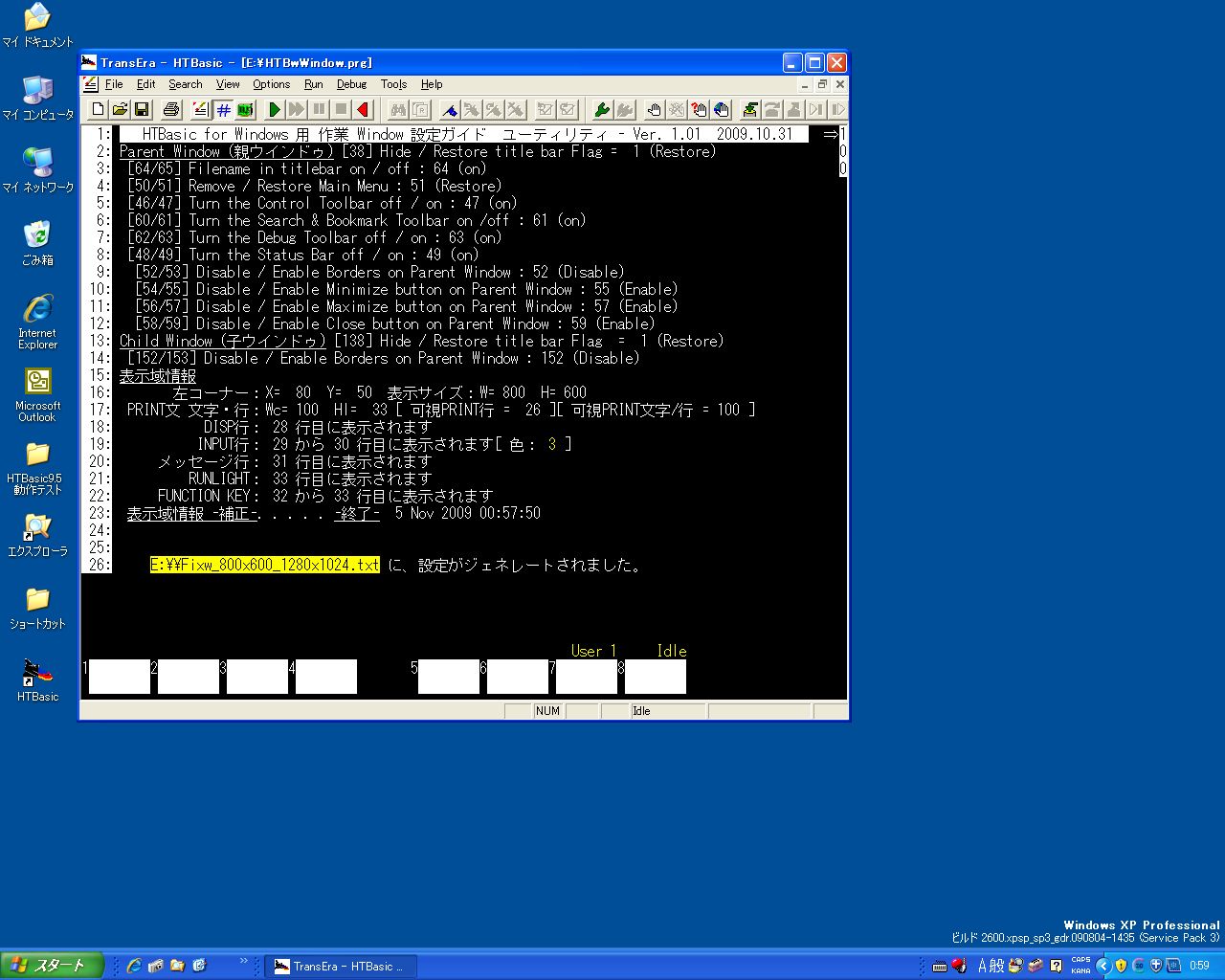Select the ショートカット folder on desktop
The image size is (1225, 980).
[37, 608]
